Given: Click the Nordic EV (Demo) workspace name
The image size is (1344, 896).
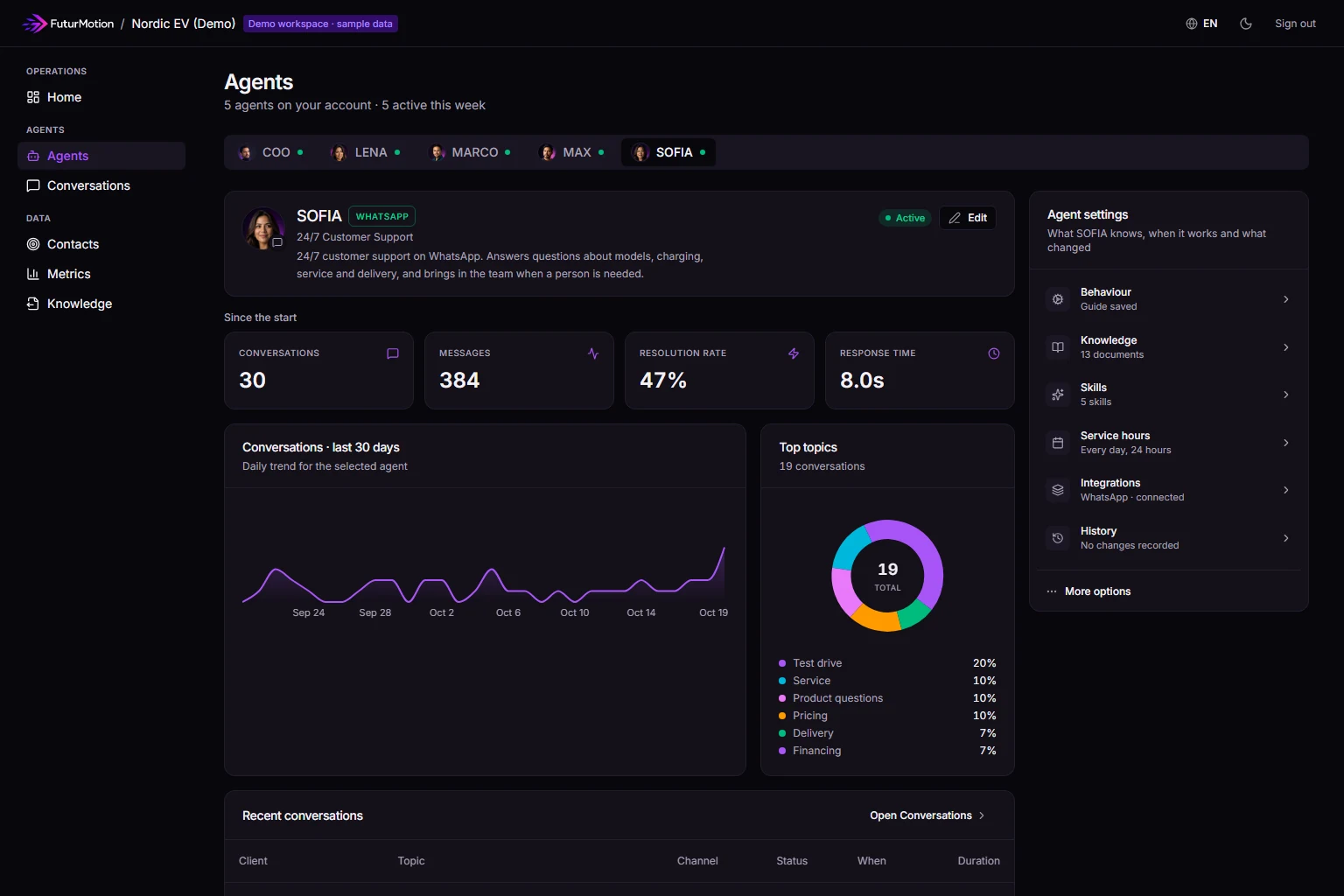Looking at the screenshot, I should click(x=183, y=24).
